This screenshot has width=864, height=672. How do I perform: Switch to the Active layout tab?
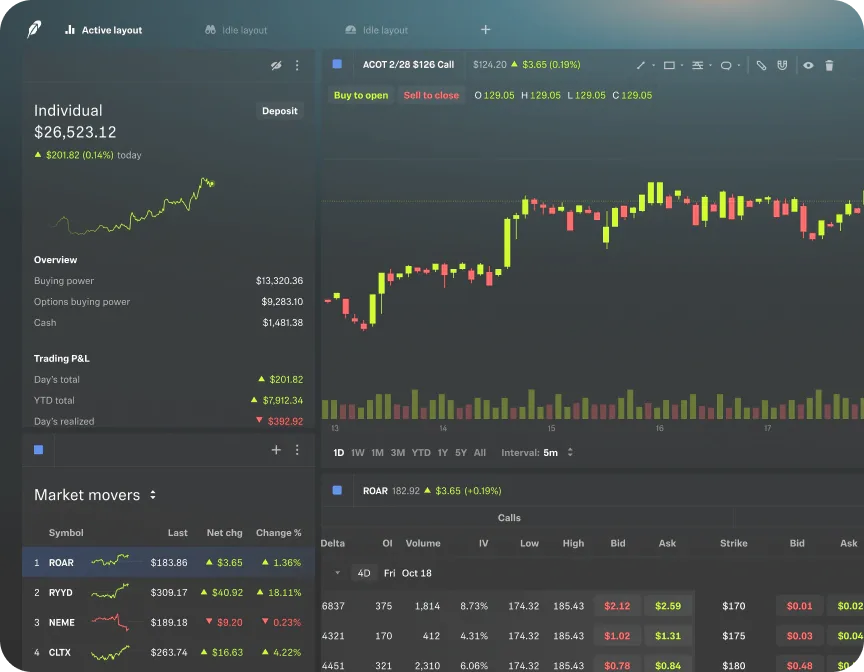click(x=104, y=30)
